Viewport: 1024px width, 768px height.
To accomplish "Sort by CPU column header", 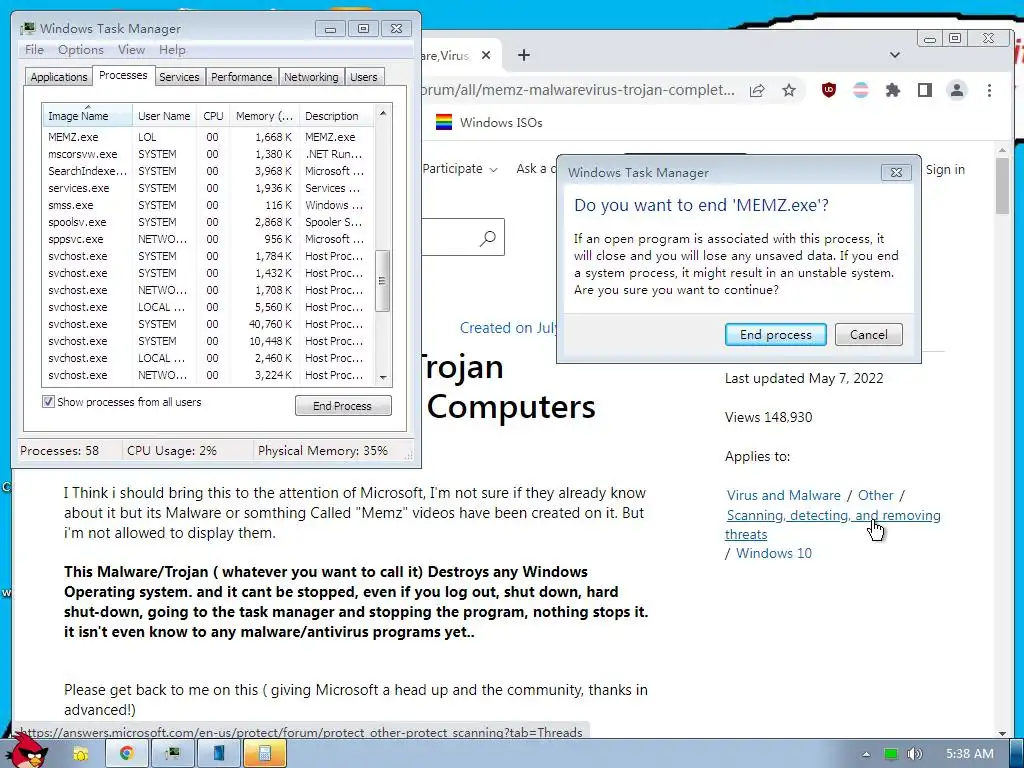I will tap(213, 116).
